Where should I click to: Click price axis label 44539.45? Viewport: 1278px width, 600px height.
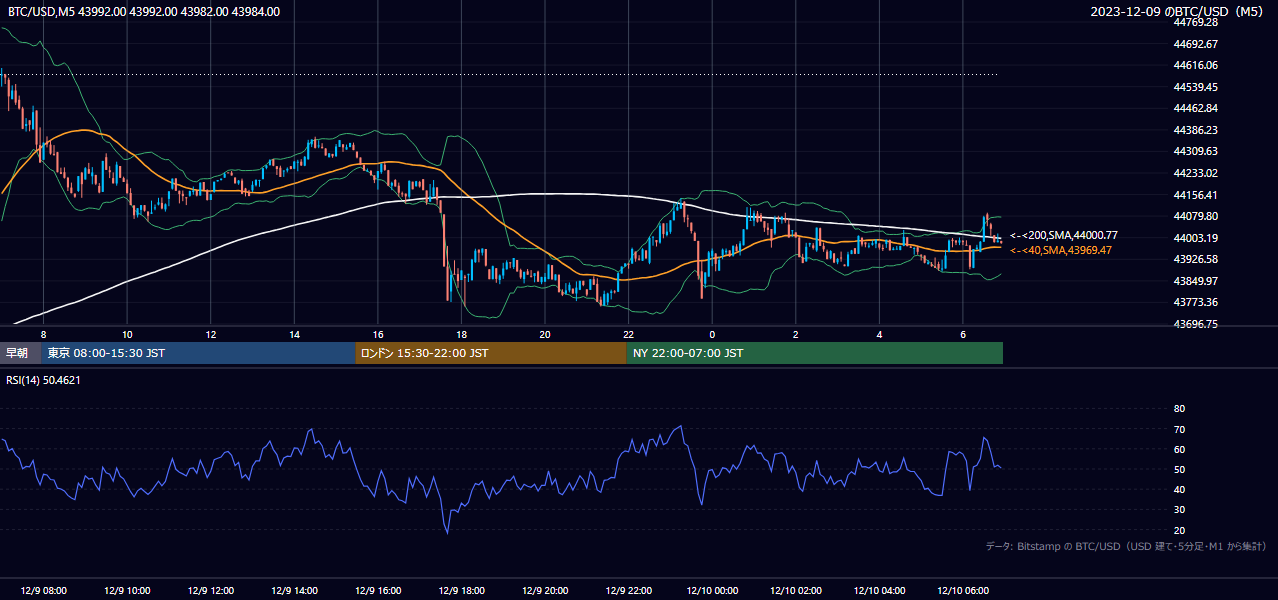pyautogui.click(x=1195, y=87)
